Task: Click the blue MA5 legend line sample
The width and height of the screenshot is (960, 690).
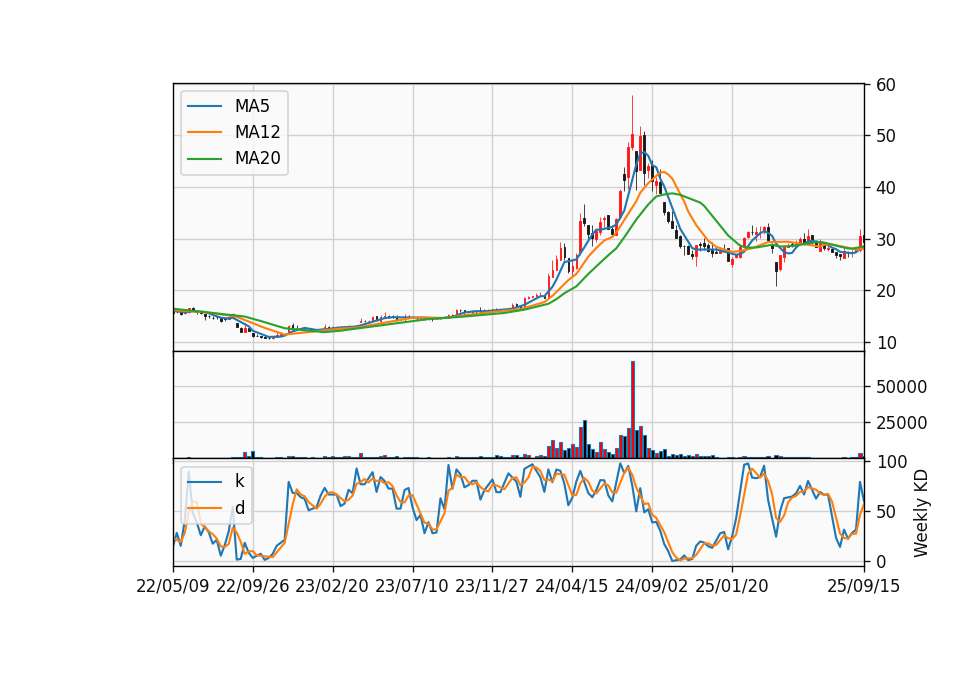Action: pyautogui.click(x=204, y=106)
